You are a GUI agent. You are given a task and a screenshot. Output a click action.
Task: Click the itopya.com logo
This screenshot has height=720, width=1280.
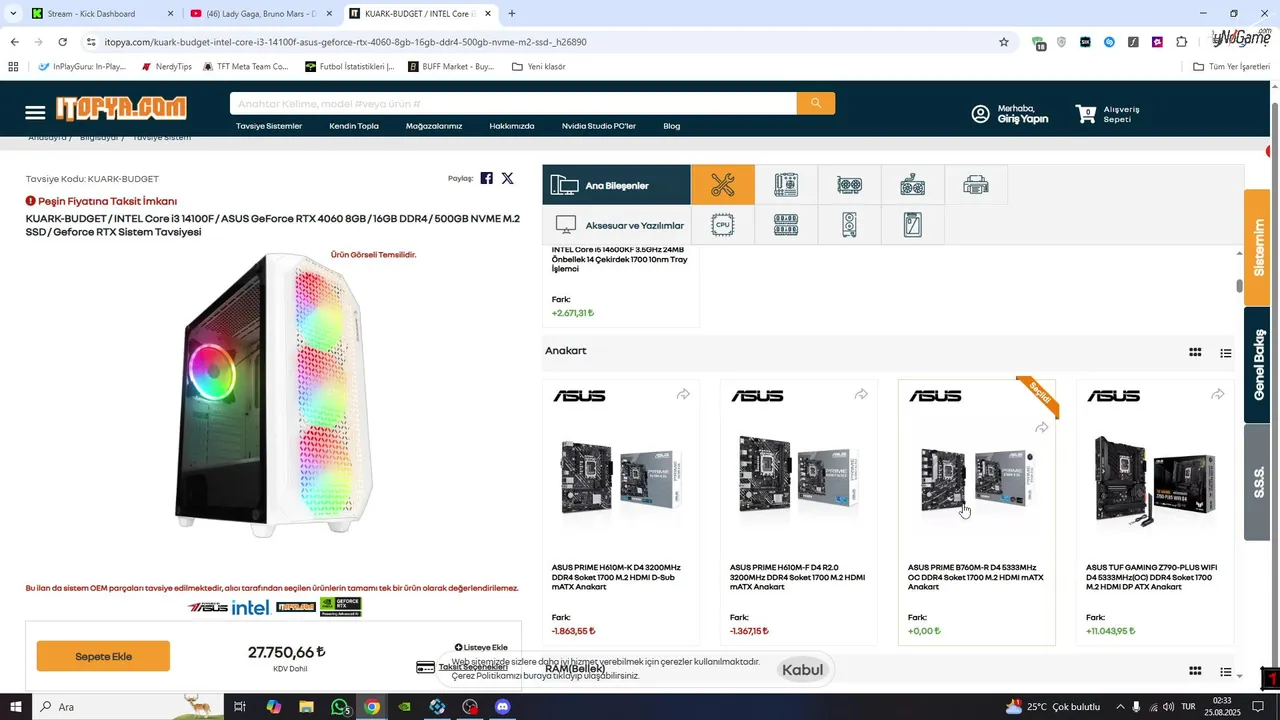[x=121, y=108]
